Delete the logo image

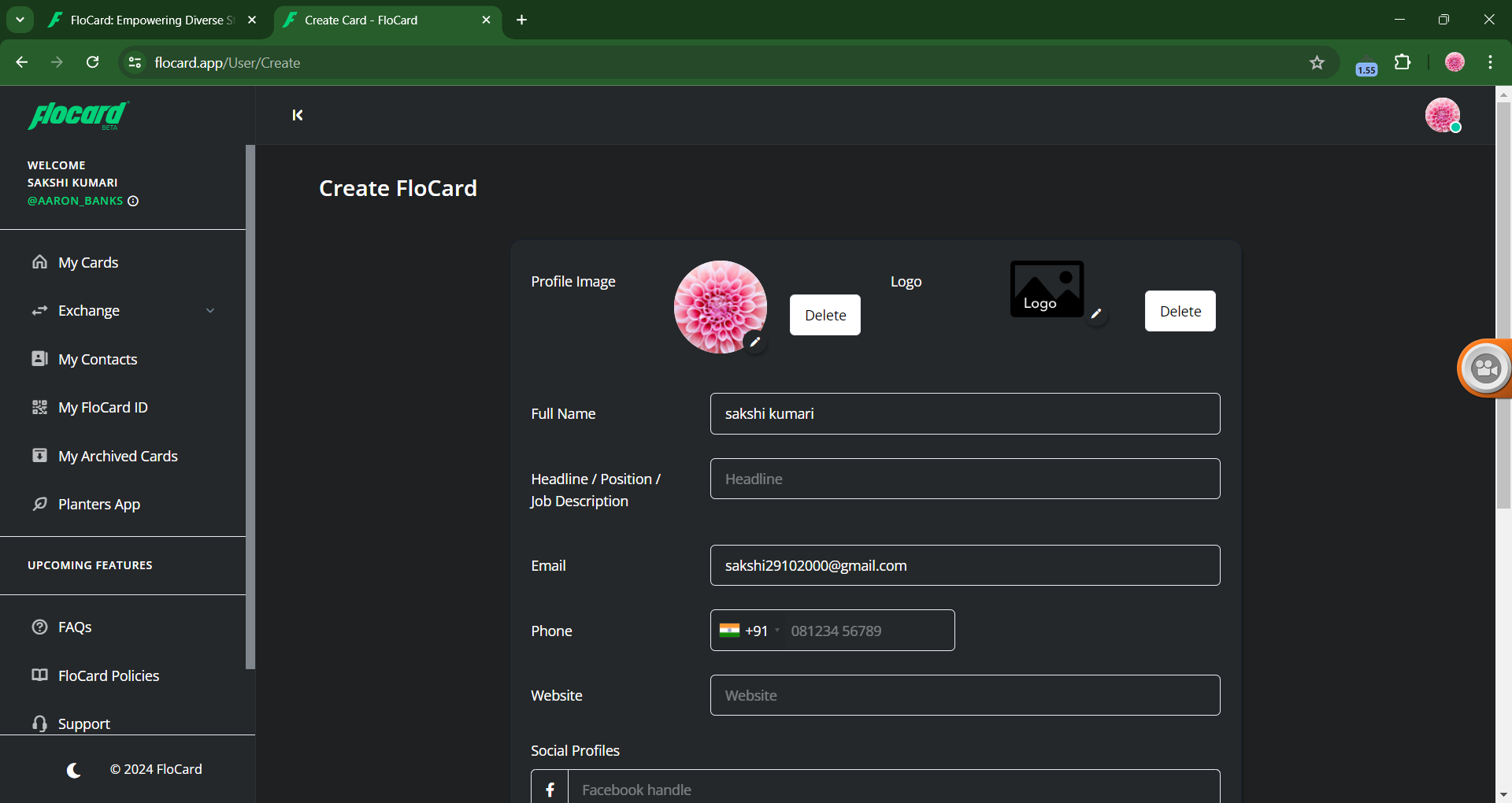1180,311
